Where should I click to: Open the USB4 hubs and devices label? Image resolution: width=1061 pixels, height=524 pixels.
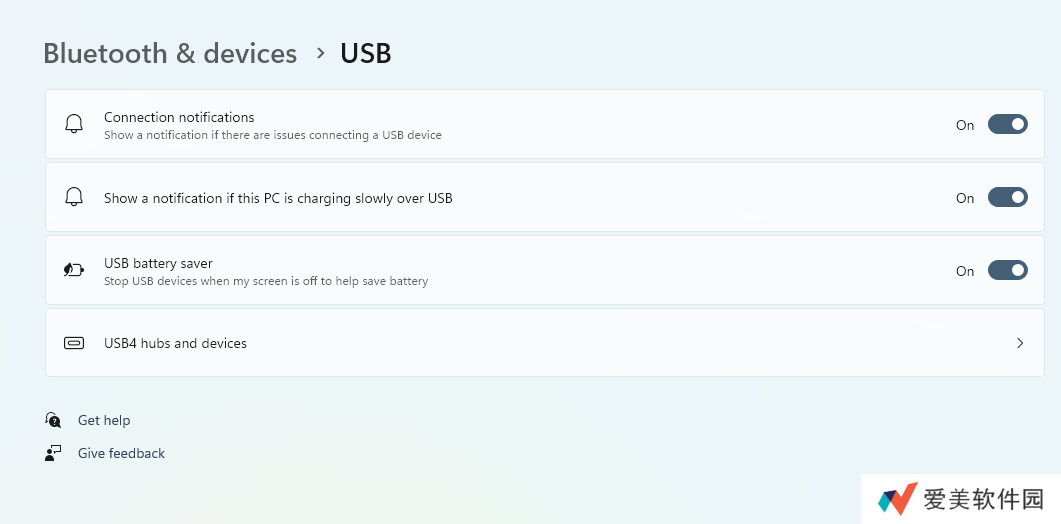click(175, 343)
